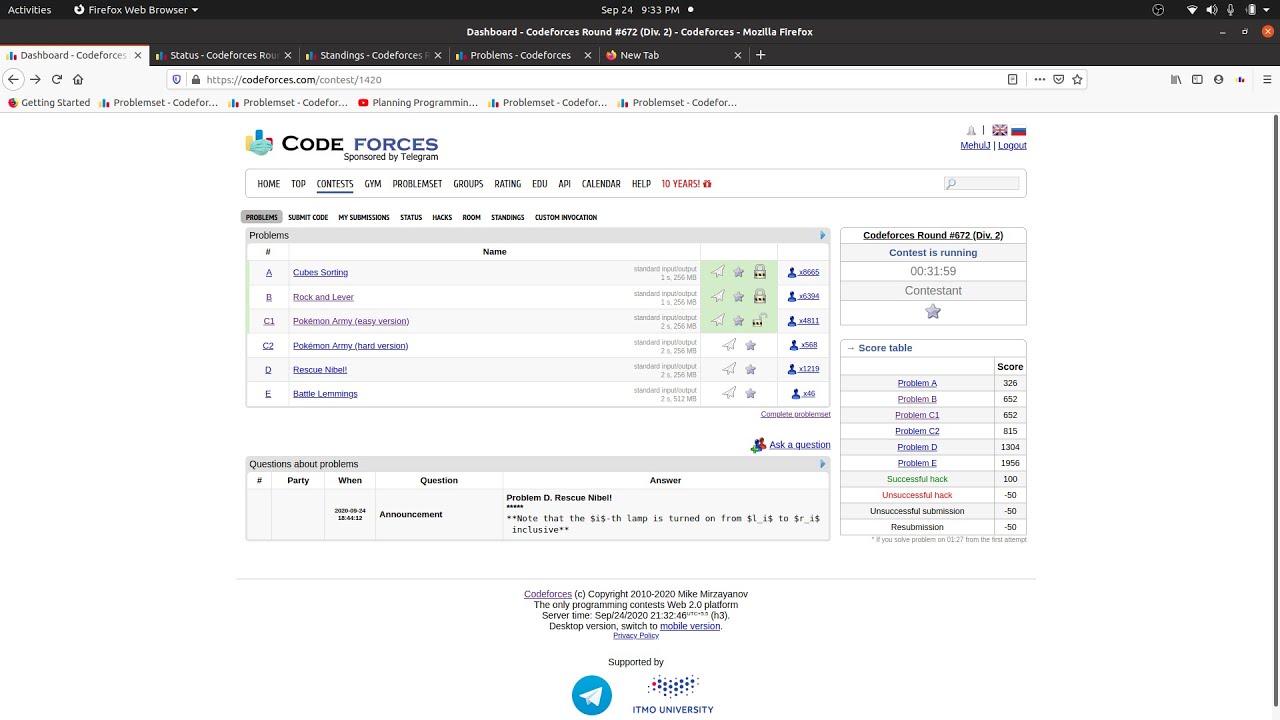Open the Firefox library icon

pos(1176,79)
